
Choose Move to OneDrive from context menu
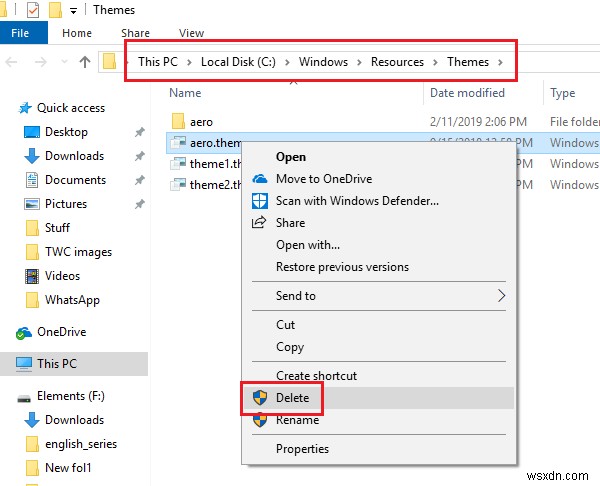[379, 179]
